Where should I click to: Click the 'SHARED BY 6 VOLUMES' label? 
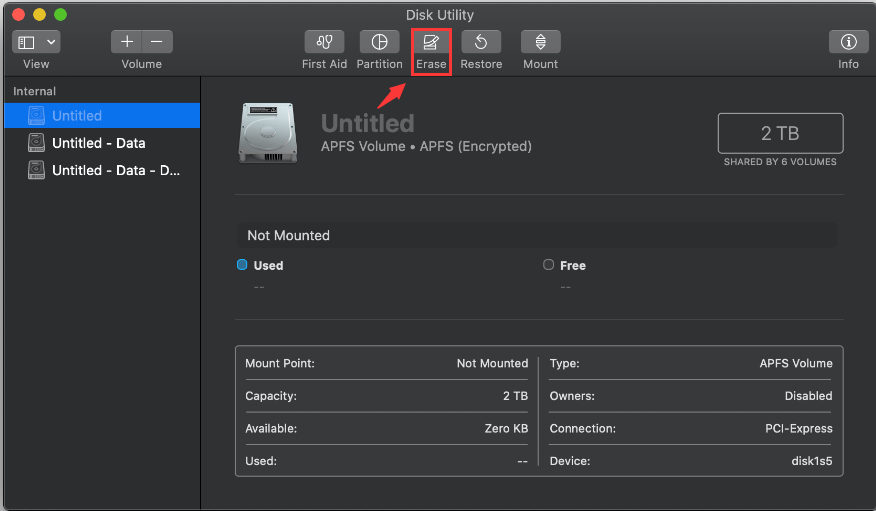(780, 162)
